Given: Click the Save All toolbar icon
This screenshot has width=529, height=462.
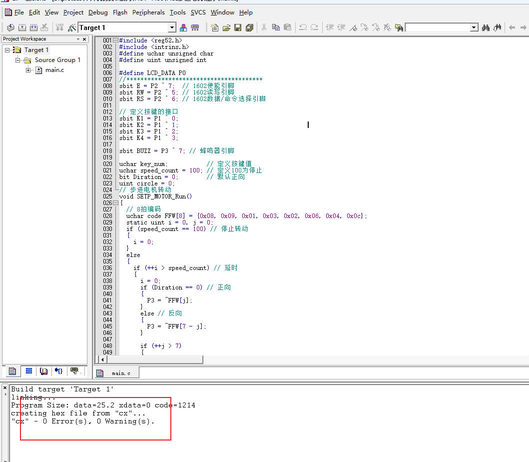Looking at the screenshot, I should pos(249,28).
